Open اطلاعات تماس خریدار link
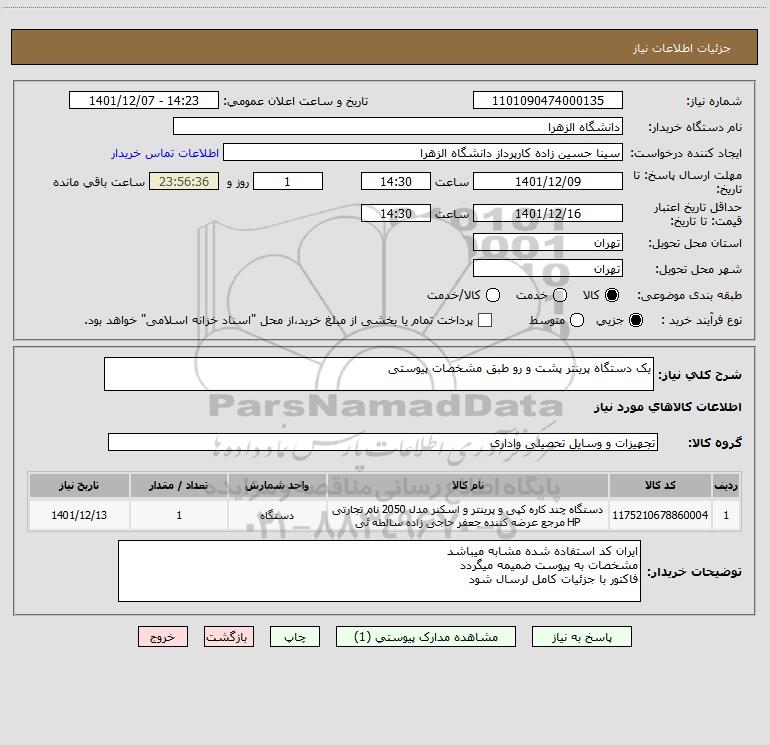770x745 pixels. pos(165,153)
